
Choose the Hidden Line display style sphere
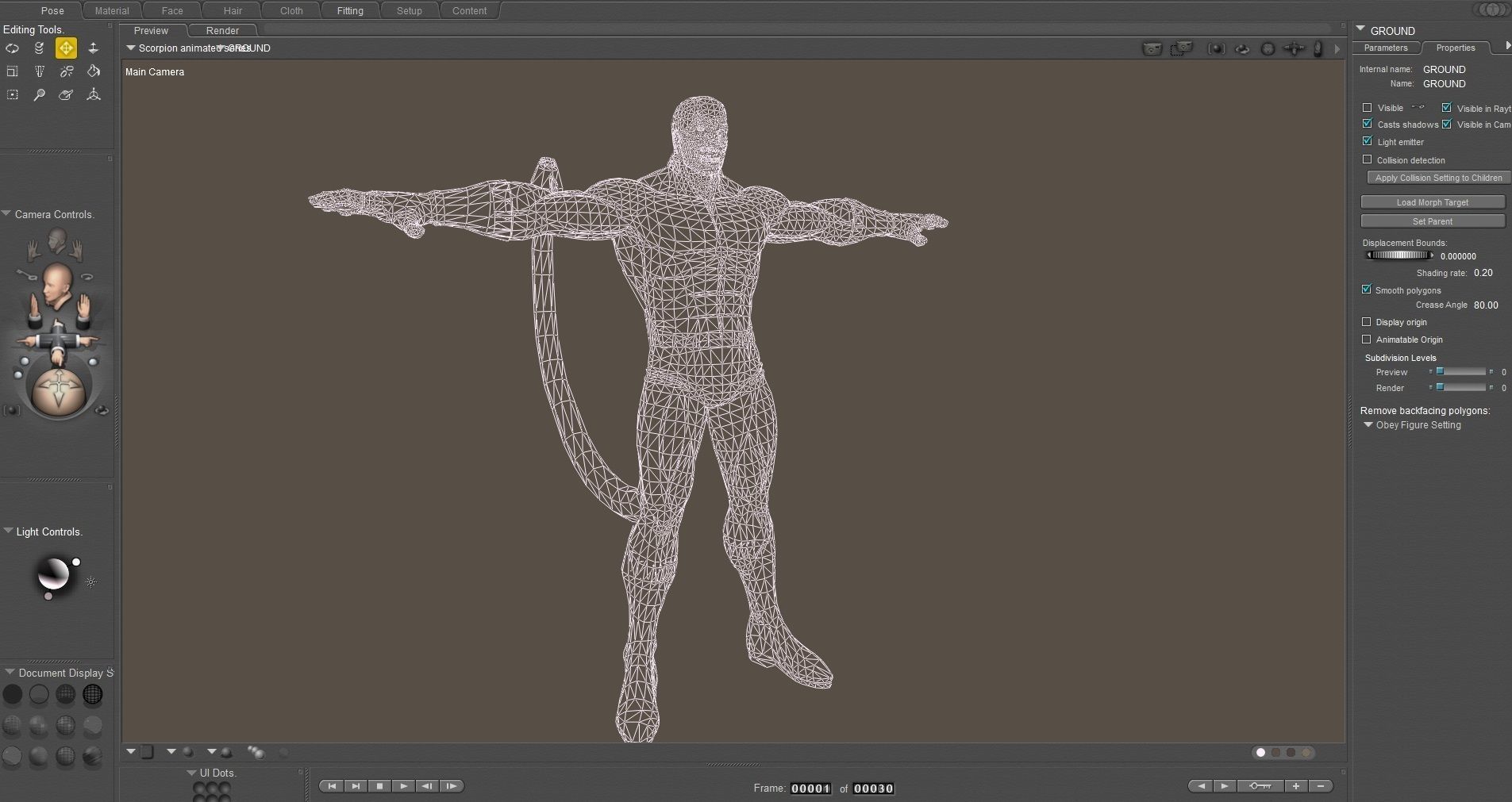(93, 695)
